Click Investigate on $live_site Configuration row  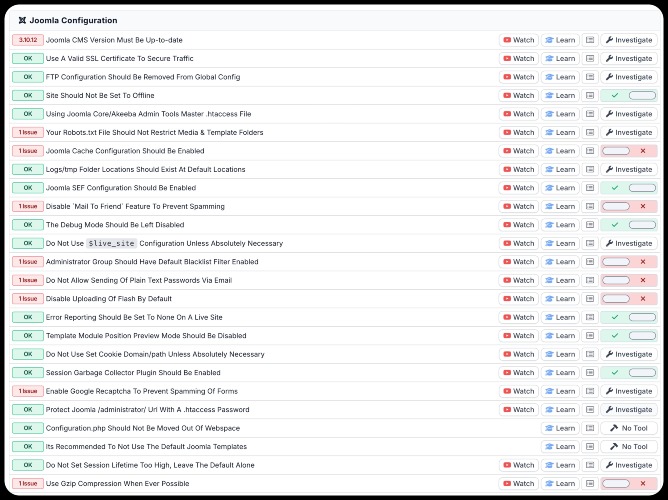click(x=629, y=244)
